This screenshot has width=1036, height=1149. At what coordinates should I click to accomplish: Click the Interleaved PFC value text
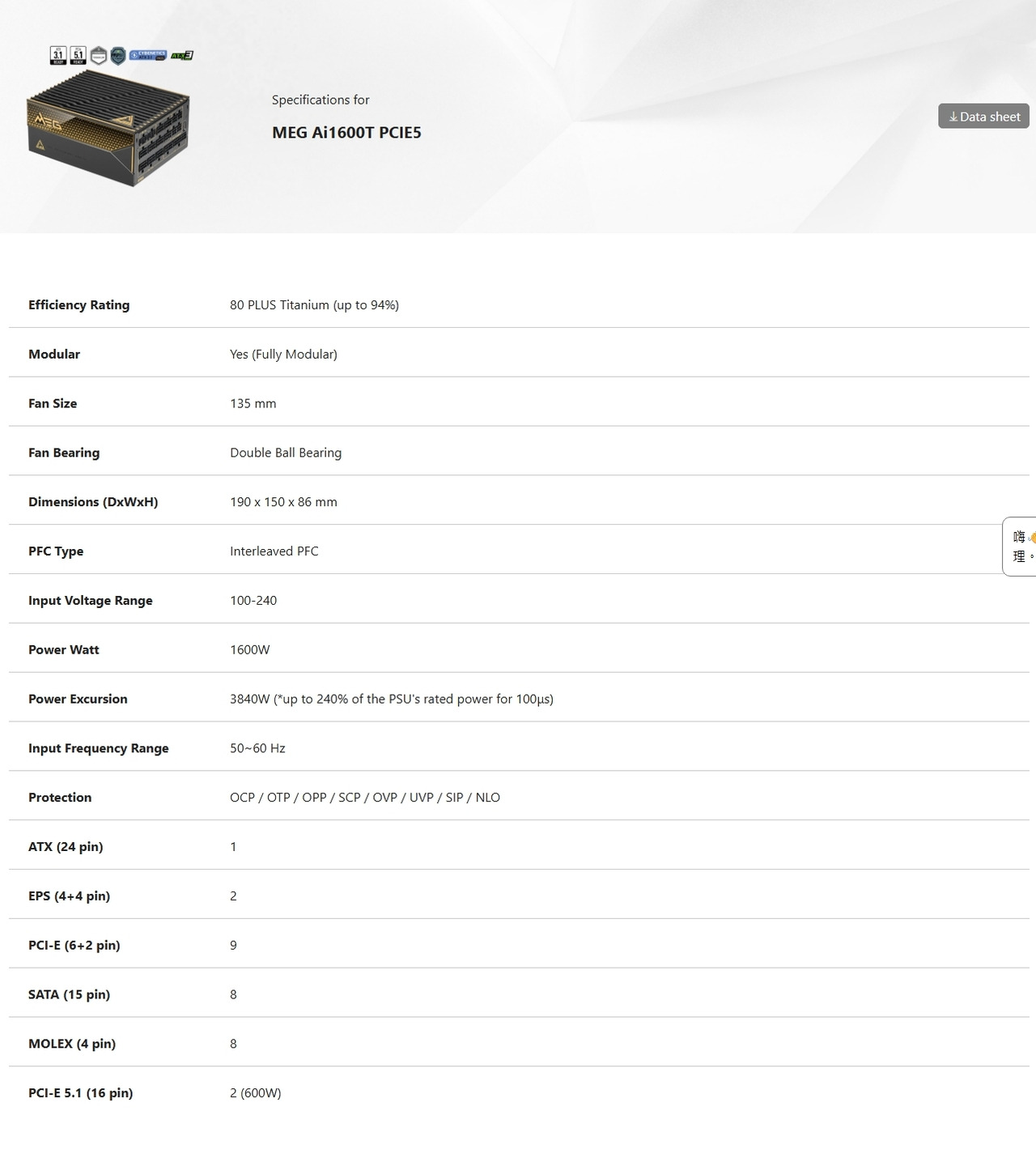(x=274, y=551)
